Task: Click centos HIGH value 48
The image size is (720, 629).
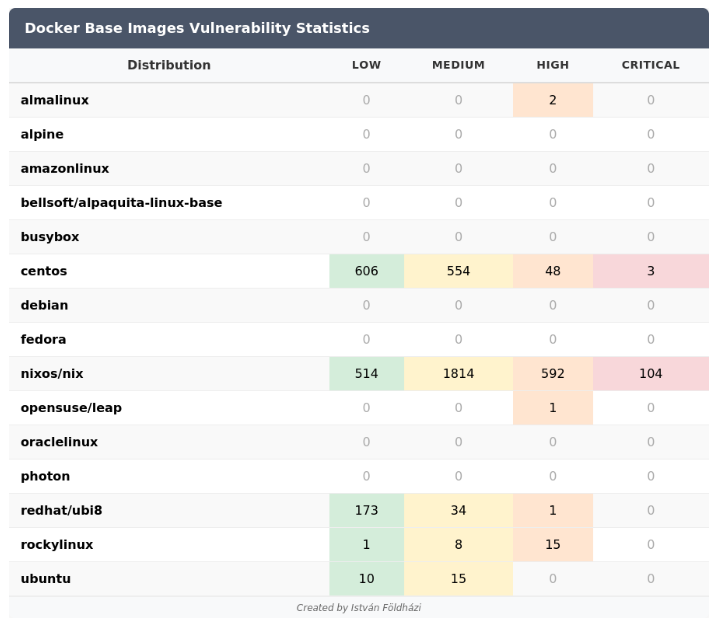Action: point(553,271)
